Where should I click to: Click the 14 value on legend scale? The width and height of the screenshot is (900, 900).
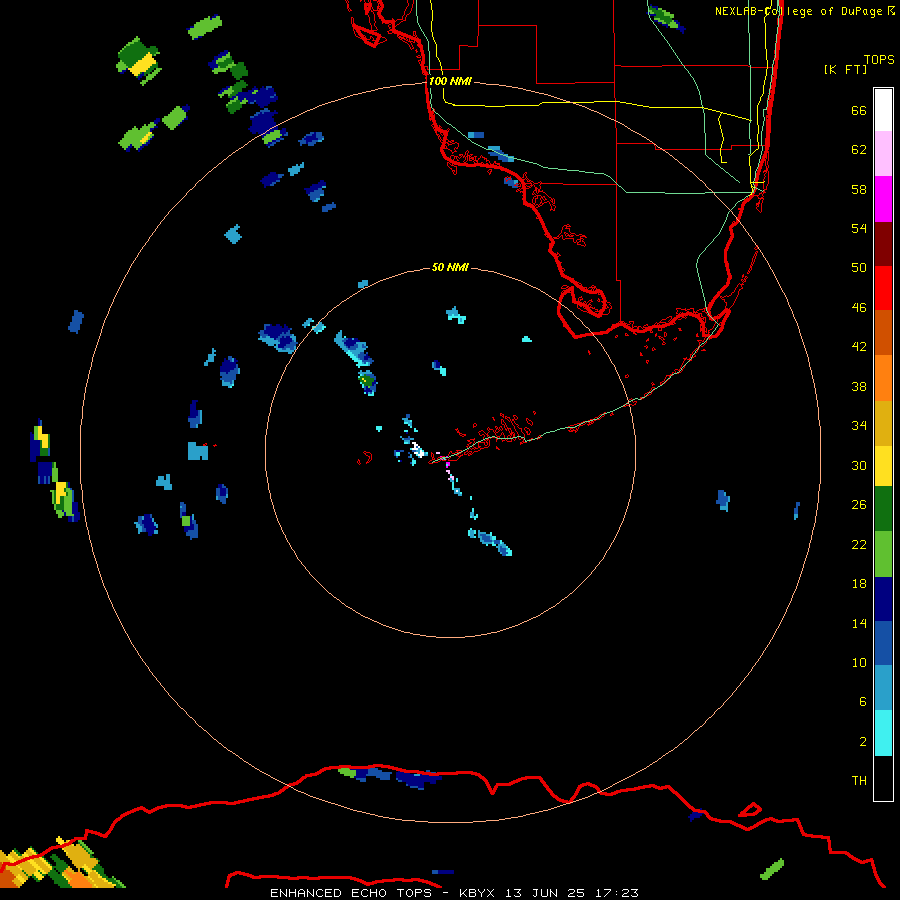pyautogui.click(x=859, y=623)
